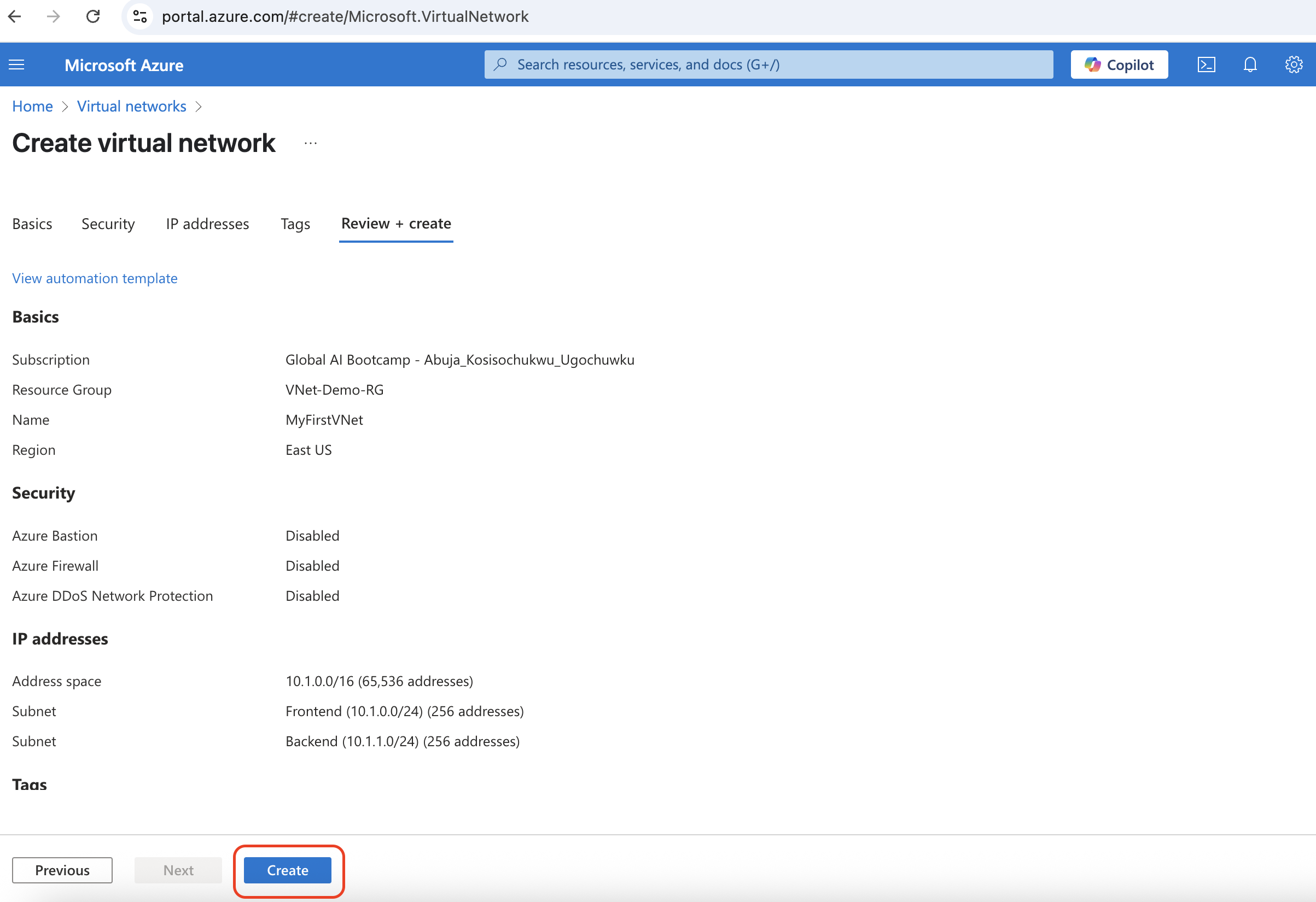Image resolution: width=1316 pixels, height=902 pixels.
Task: Click the Copilot button
Action: coord(1119,65)
